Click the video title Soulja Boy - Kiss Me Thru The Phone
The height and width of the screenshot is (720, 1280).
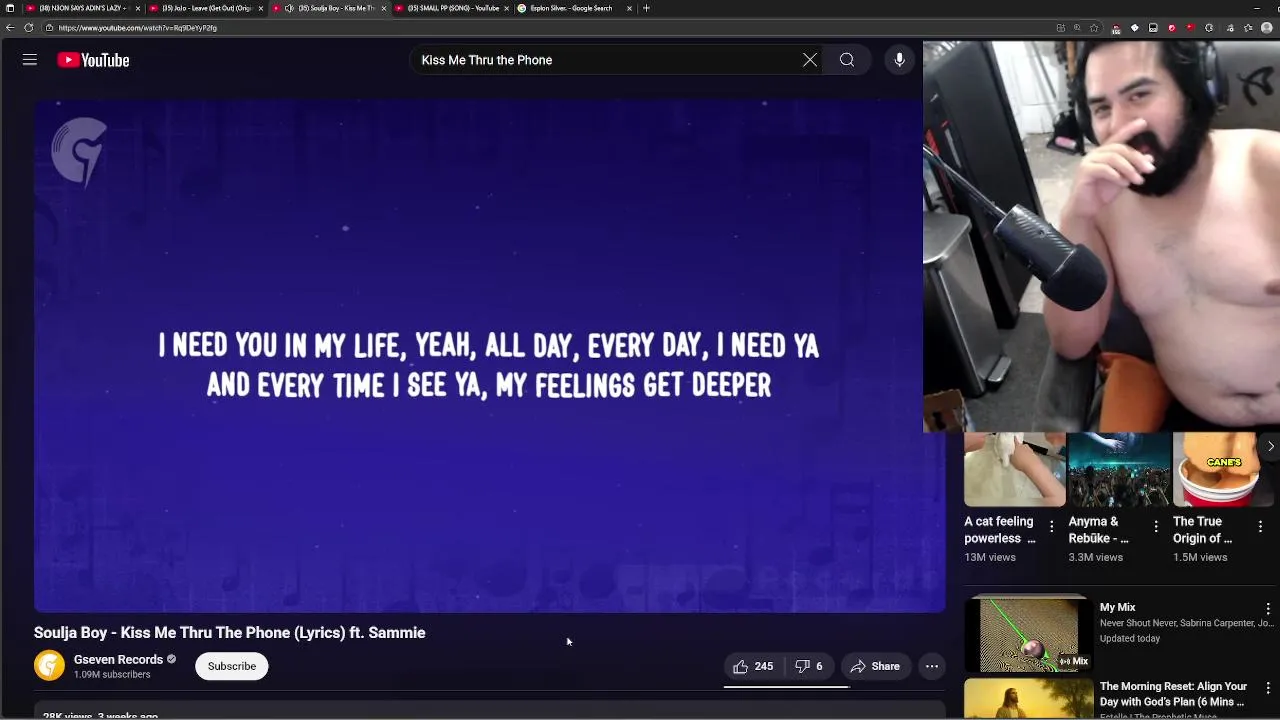tap(229, 632)
